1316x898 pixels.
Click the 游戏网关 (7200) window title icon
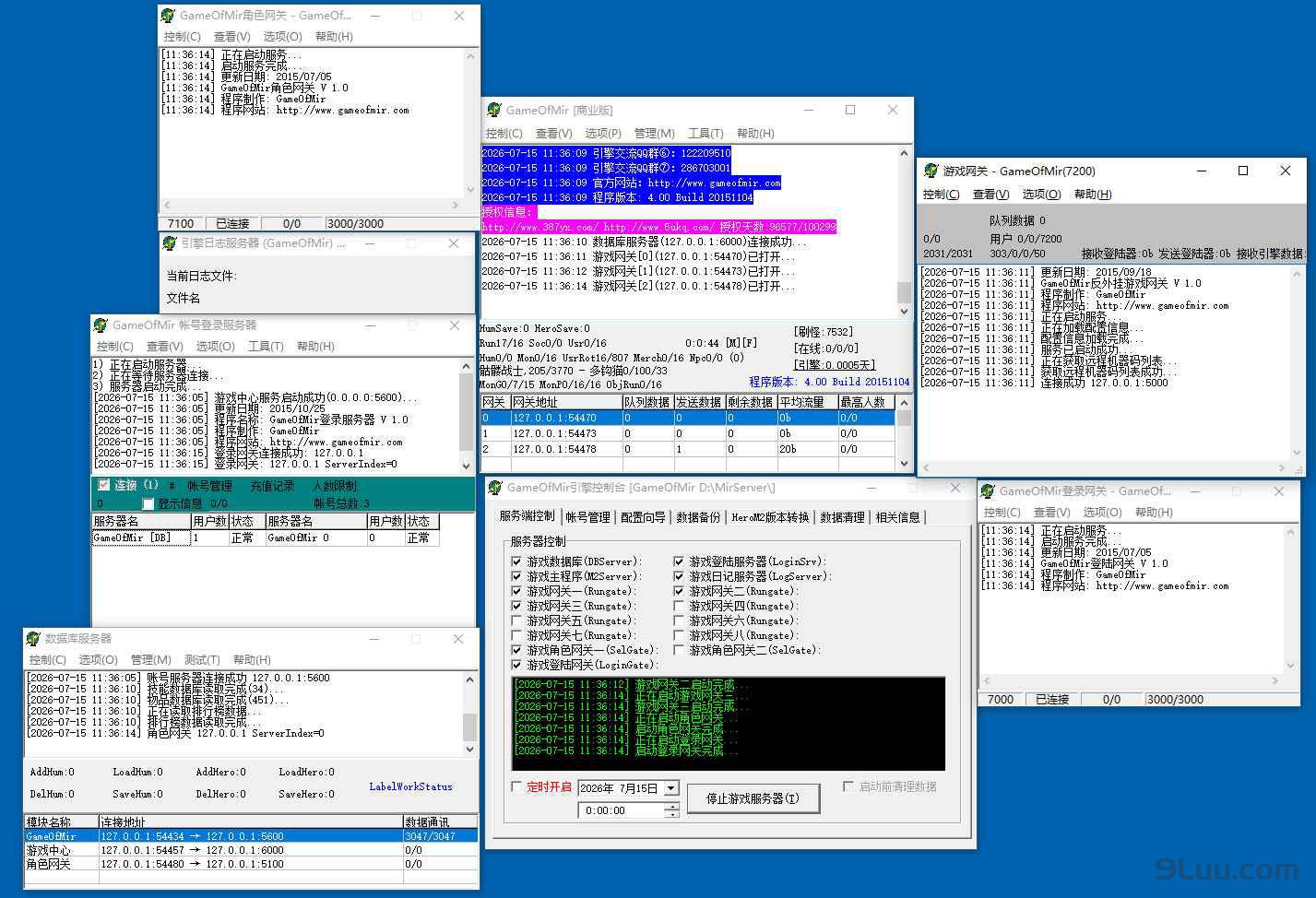pyautogui.click(x=931, y=171)
